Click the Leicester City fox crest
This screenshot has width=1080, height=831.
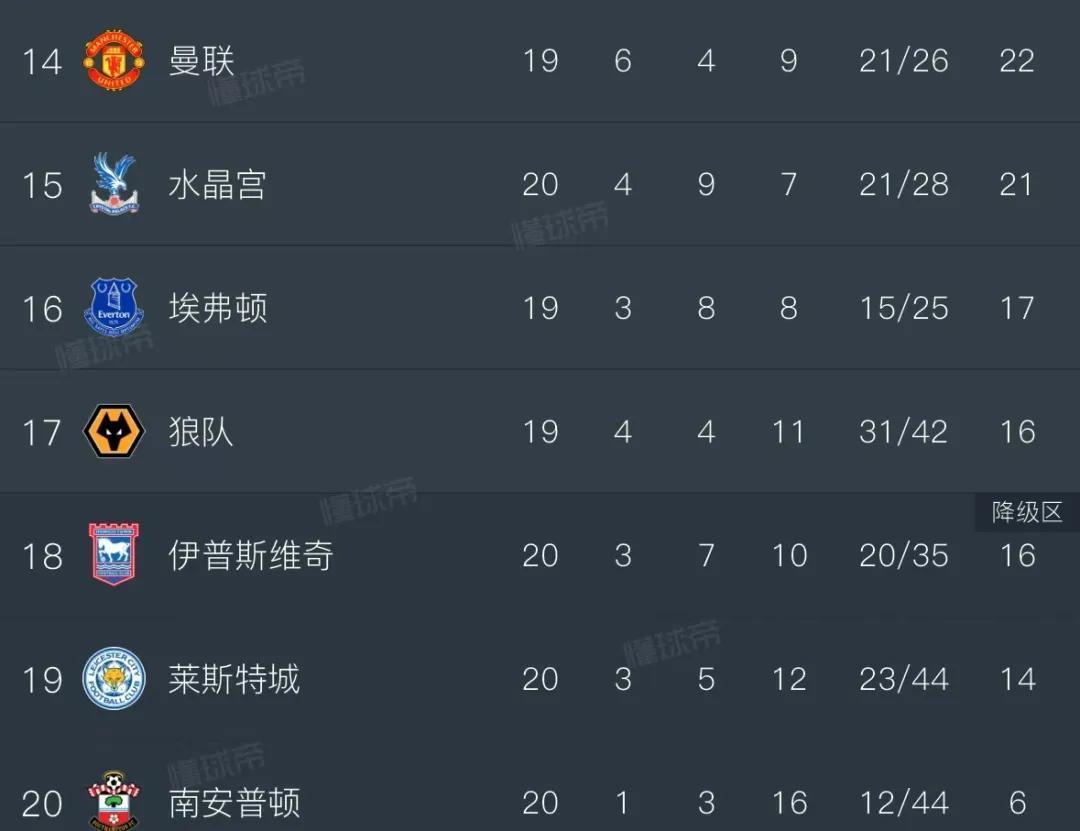113,680
